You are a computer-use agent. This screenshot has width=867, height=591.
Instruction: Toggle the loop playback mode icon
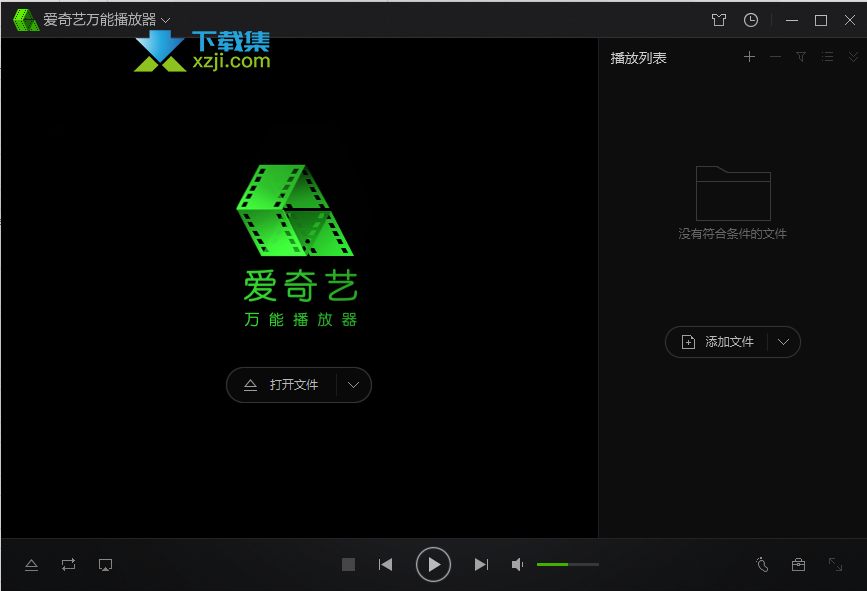click(x=69, y=564)
